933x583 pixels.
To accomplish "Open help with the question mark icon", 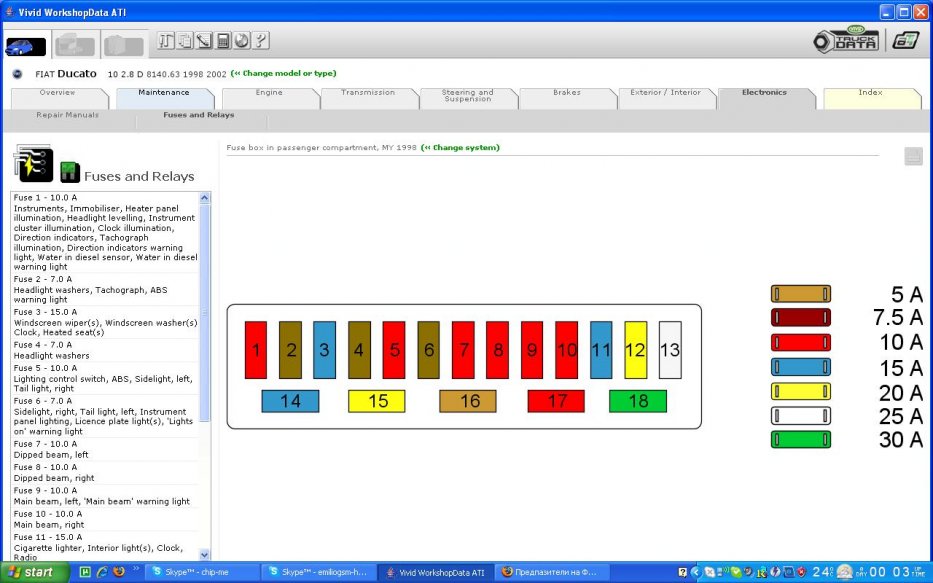I will click(260, 41).
